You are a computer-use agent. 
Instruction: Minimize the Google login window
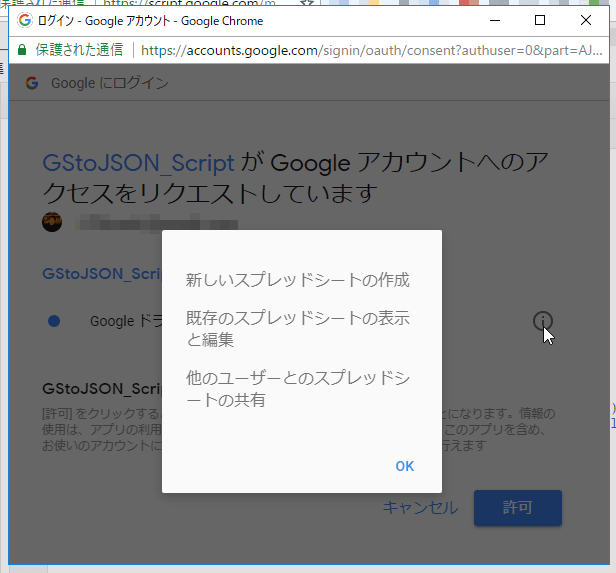point(495,20)
